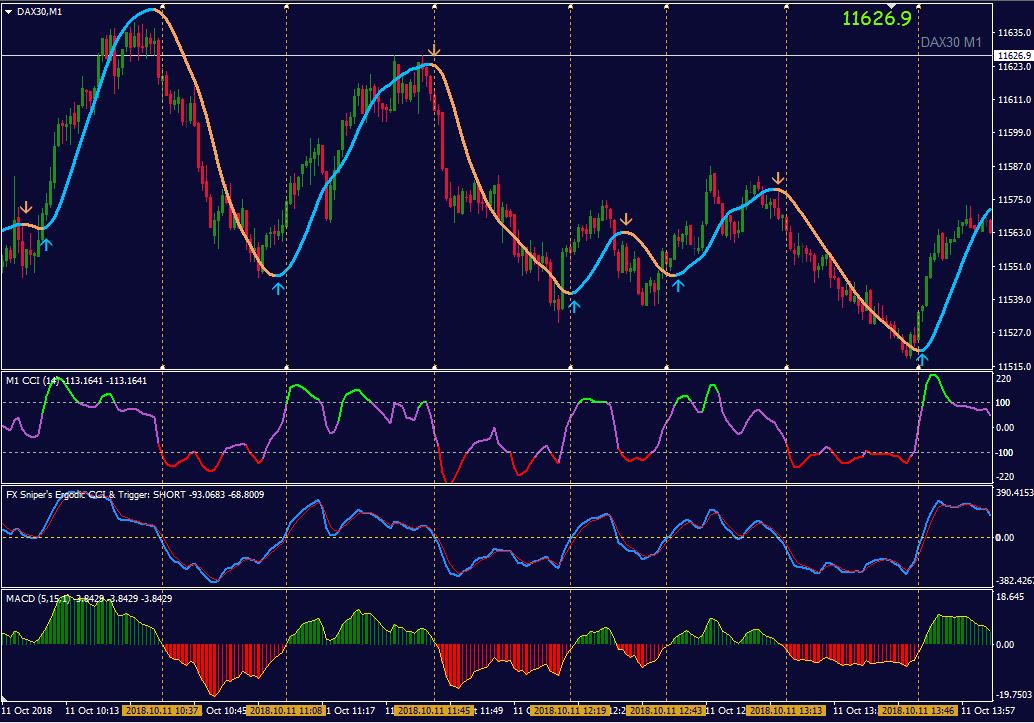
Task: Click the 2018.10.11 12:19 time label
Action: [570, 710]
